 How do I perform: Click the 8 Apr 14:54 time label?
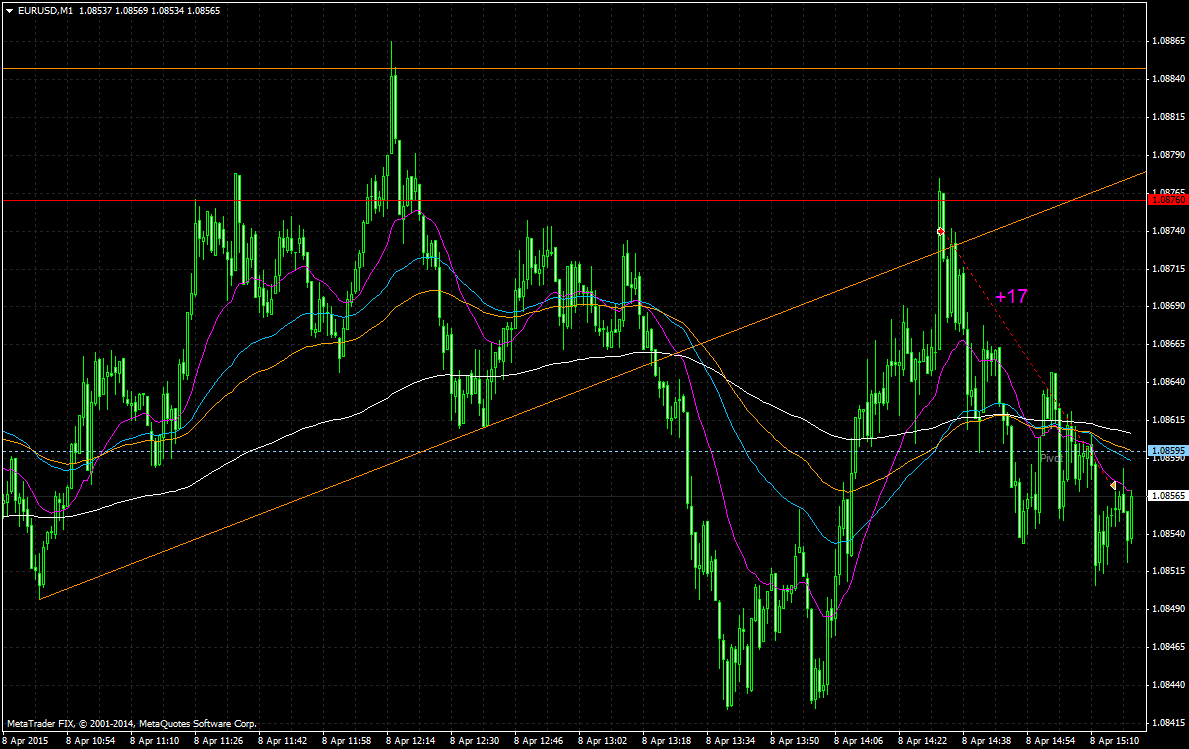[x=1051, y=741]
